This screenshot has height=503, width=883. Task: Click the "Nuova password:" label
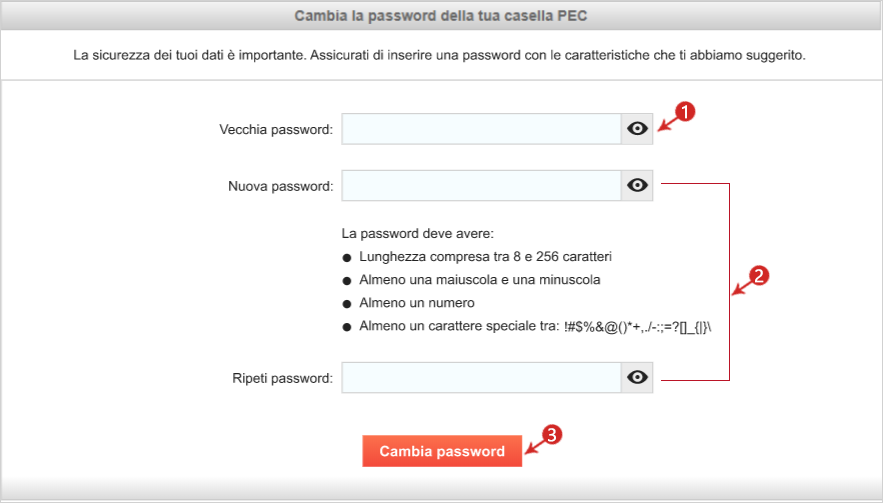tap(280, 186)
